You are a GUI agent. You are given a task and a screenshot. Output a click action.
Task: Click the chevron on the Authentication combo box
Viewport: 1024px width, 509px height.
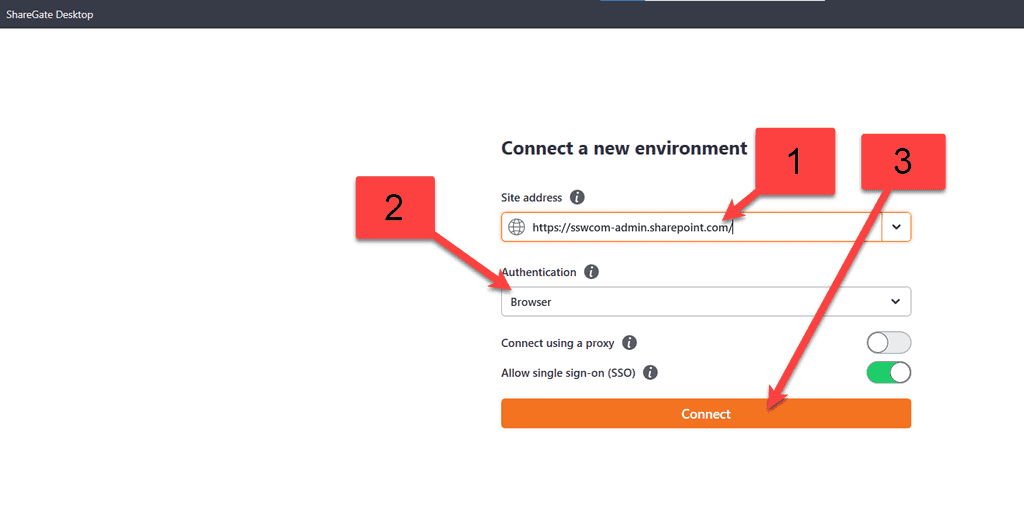point(895,301)
